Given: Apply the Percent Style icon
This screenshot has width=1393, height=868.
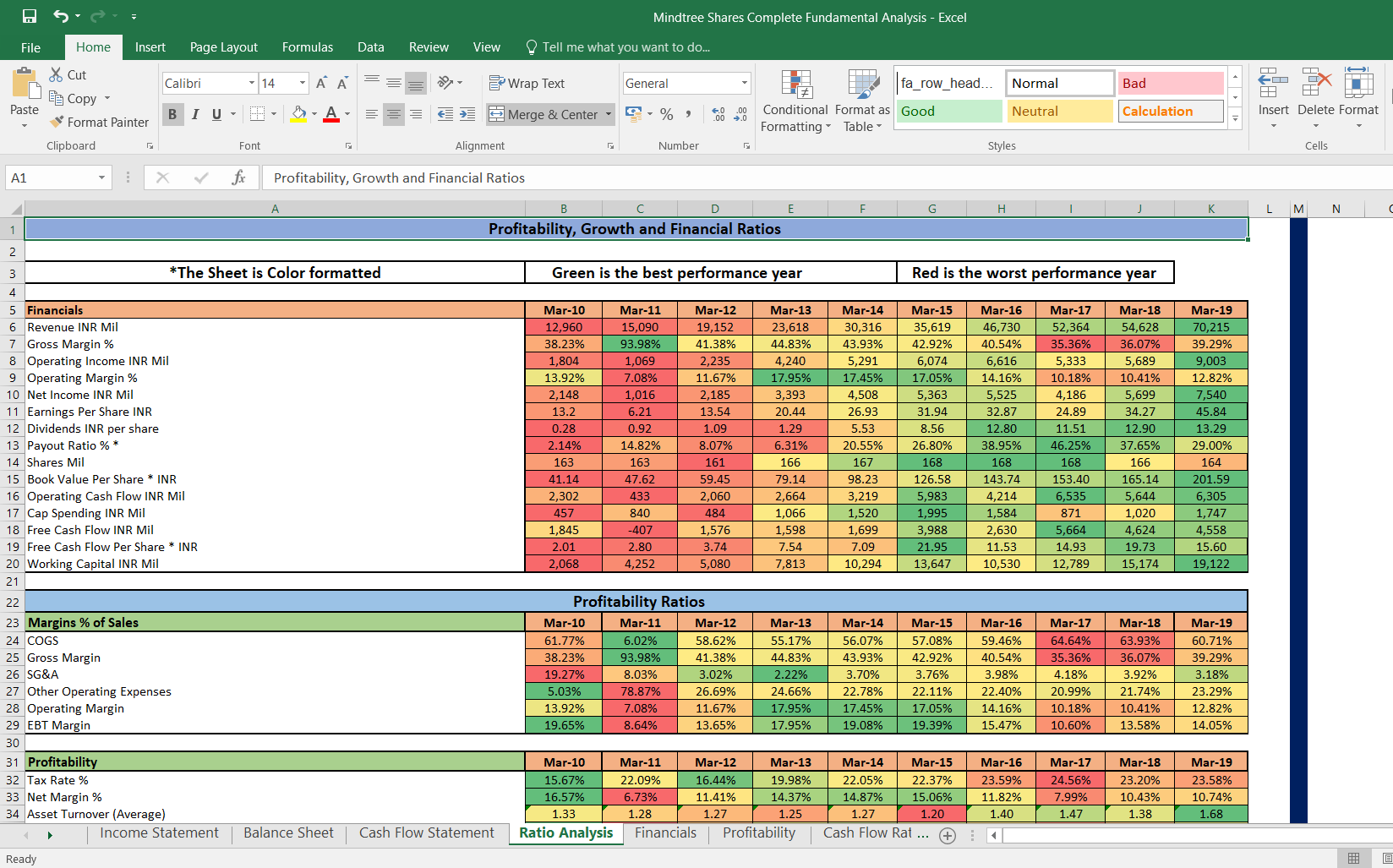Looking at the screenshot, I should pos(667,113).
